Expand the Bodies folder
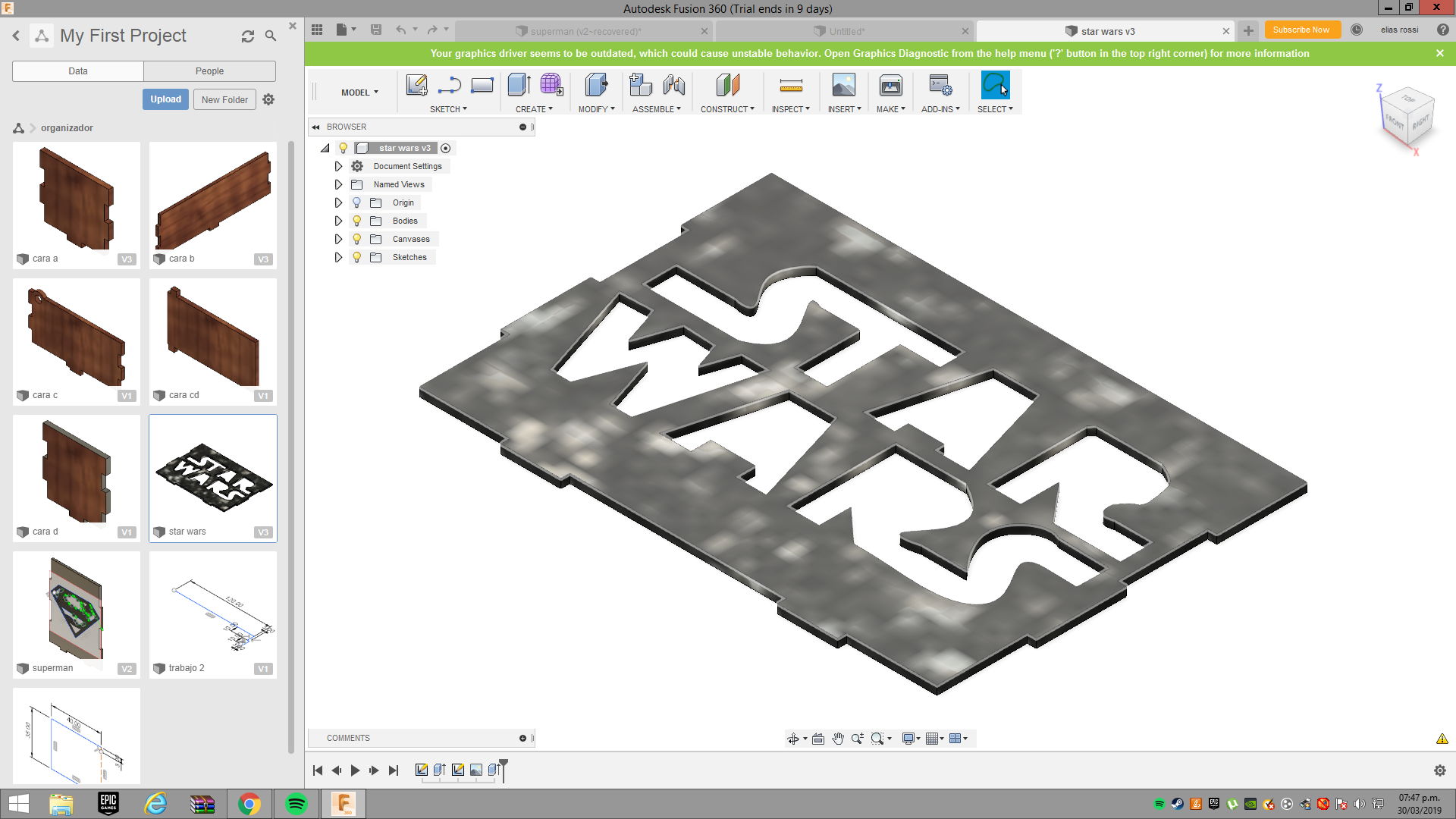Image resolution: width=1456 pixels, height=819 pixels. pos(338,221)
